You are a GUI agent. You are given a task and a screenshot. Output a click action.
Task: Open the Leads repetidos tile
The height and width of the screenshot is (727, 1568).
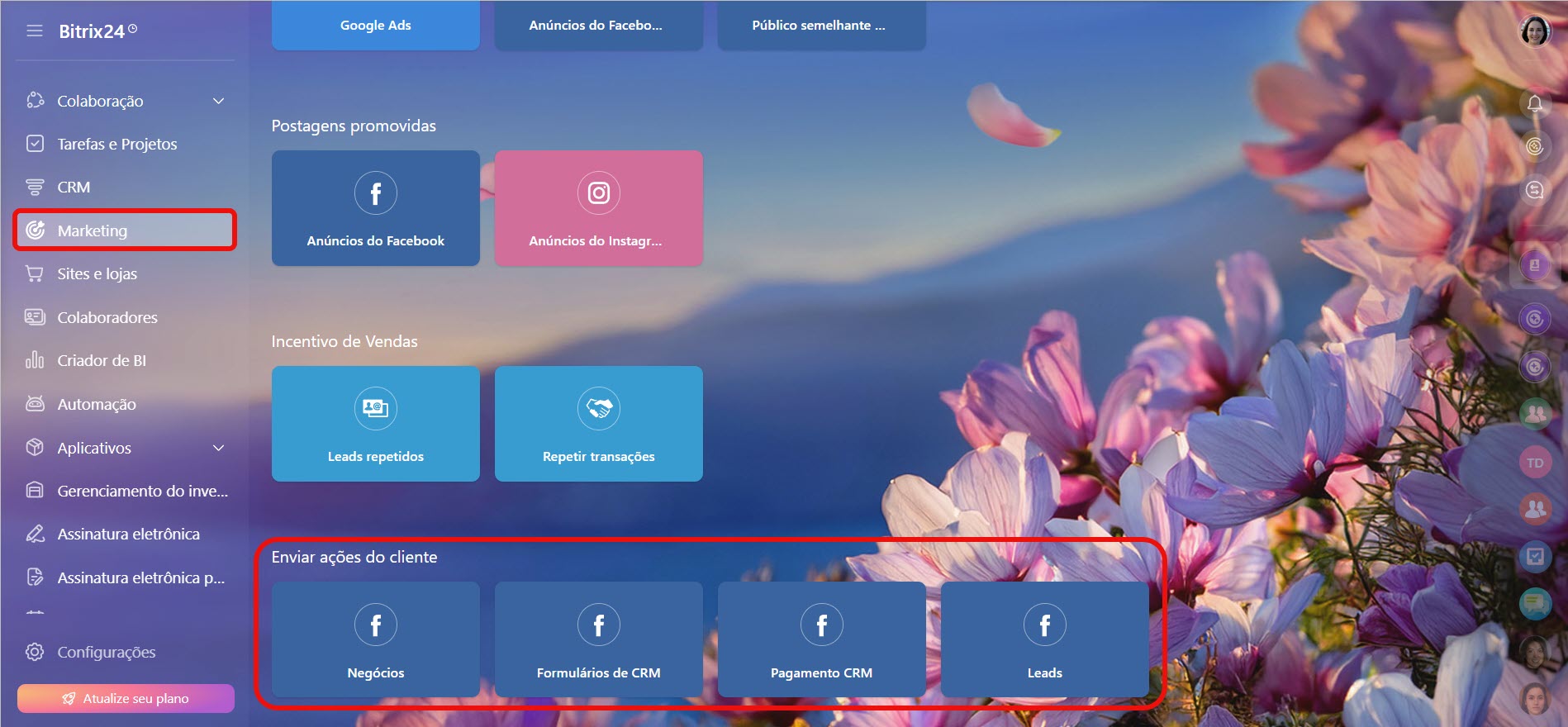376,424
